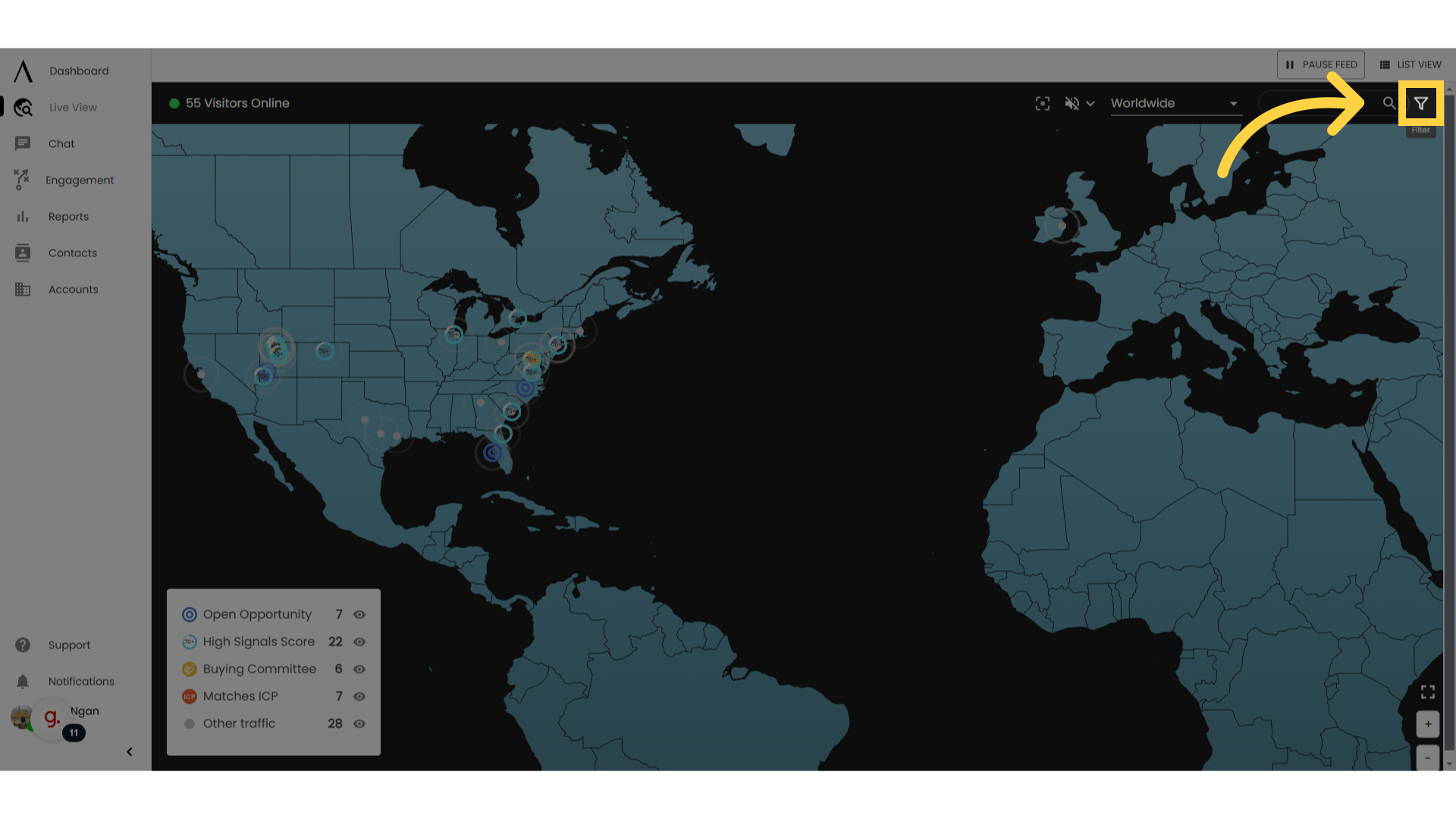The height and width of the screenshot is (819, 1456).
Task: Toggle visibility of High Signals Score layer
Action: click(359, 641)
